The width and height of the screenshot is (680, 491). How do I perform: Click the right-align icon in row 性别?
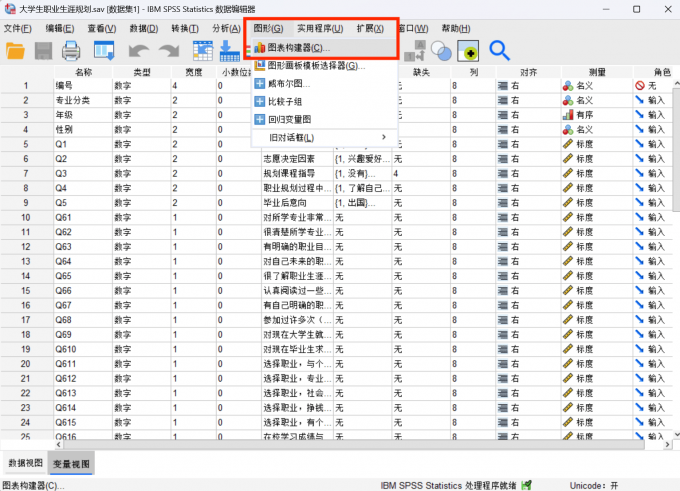pos(503,130)
